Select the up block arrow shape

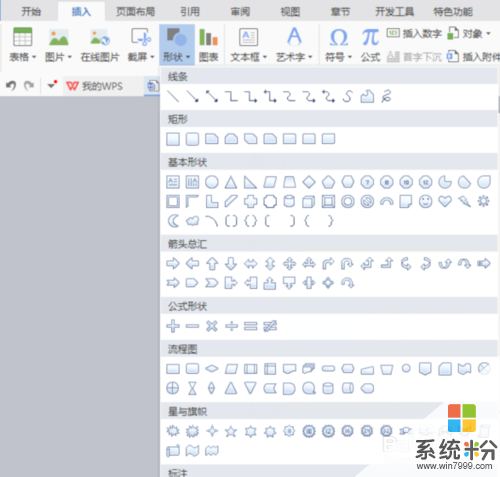(212, 264)
